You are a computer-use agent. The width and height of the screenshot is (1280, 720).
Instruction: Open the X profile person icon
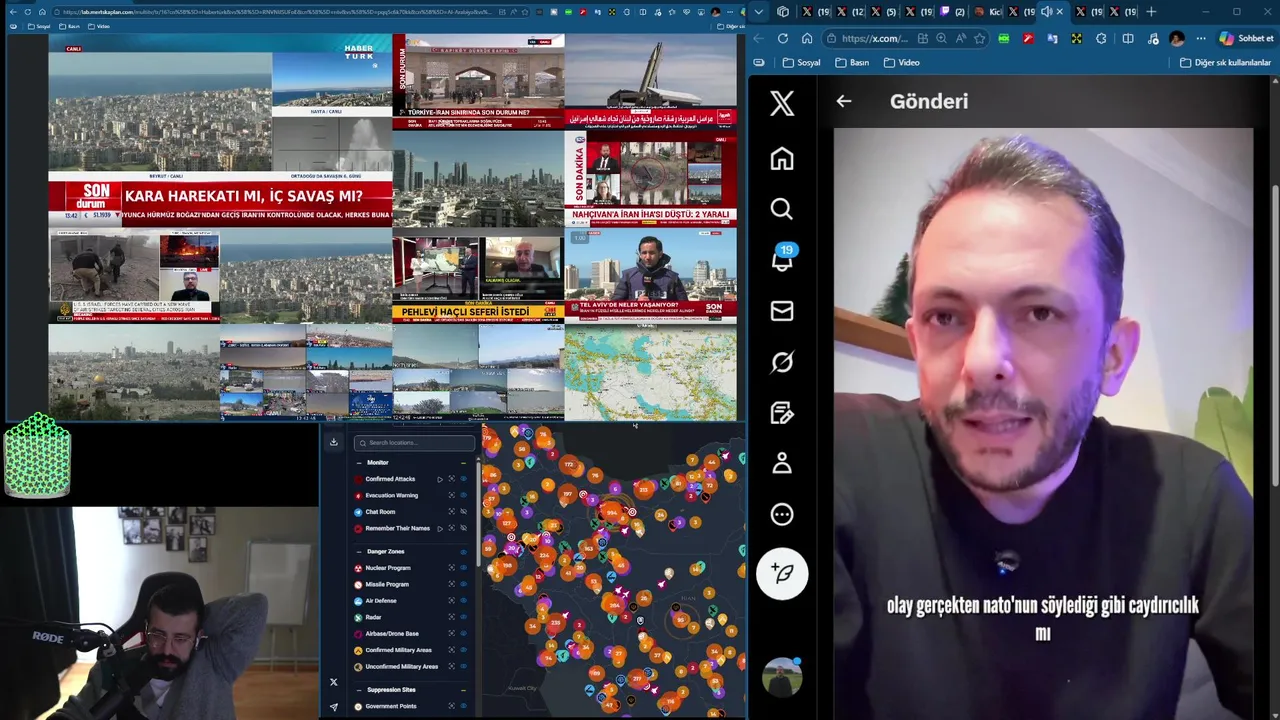point(782,463)
